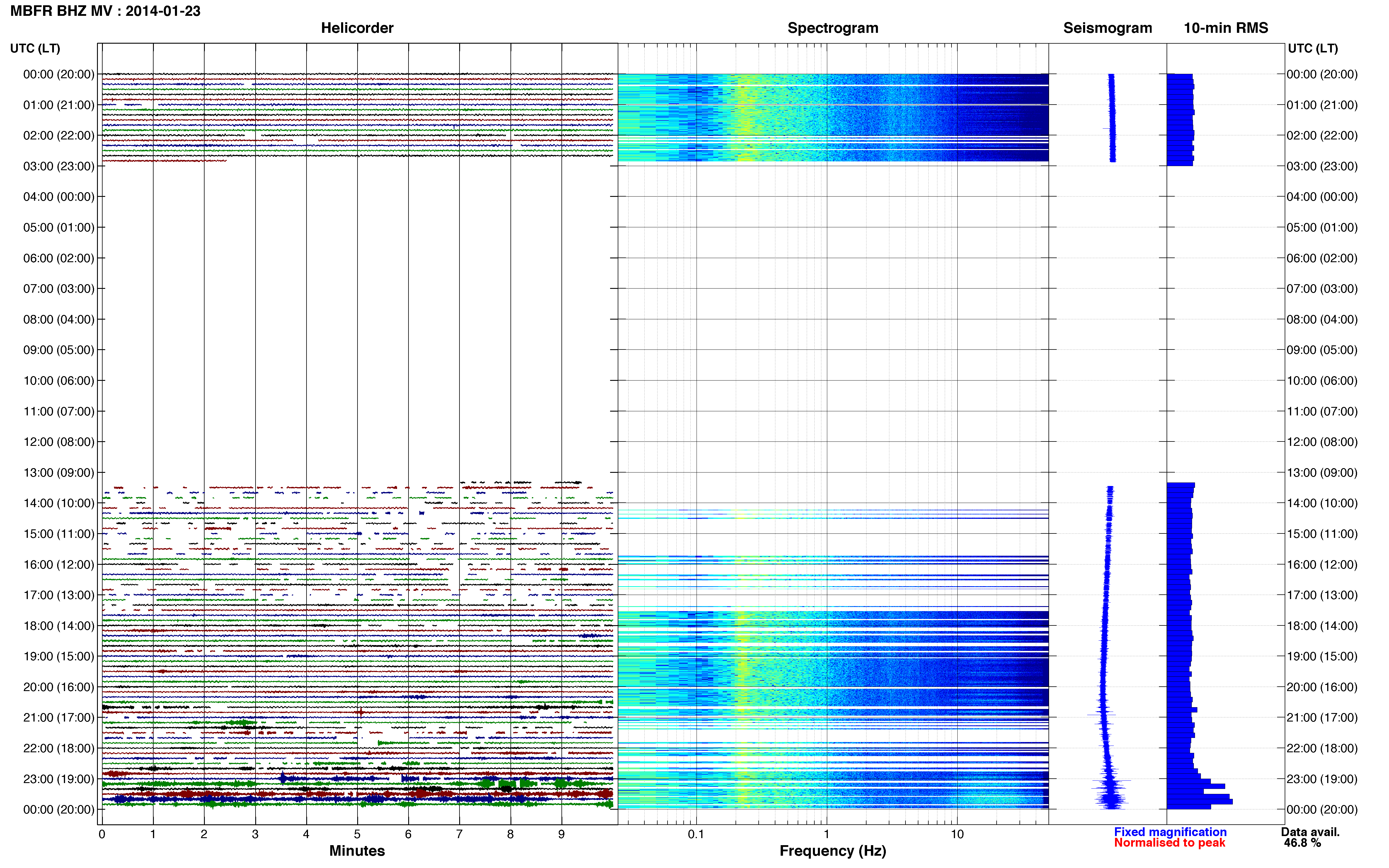
Task: Click the right '06:00 (02:00)' time label
Action: pos(1322,258)
